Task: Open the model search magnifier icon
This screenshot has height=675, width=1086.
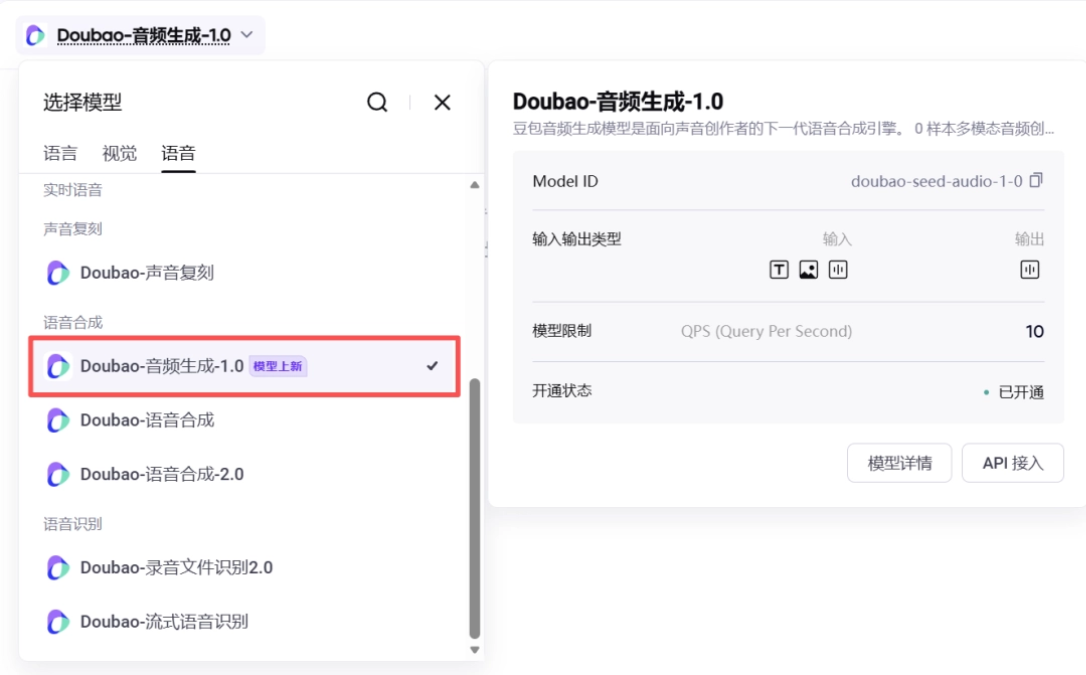Action: click(x=377, y=102)
